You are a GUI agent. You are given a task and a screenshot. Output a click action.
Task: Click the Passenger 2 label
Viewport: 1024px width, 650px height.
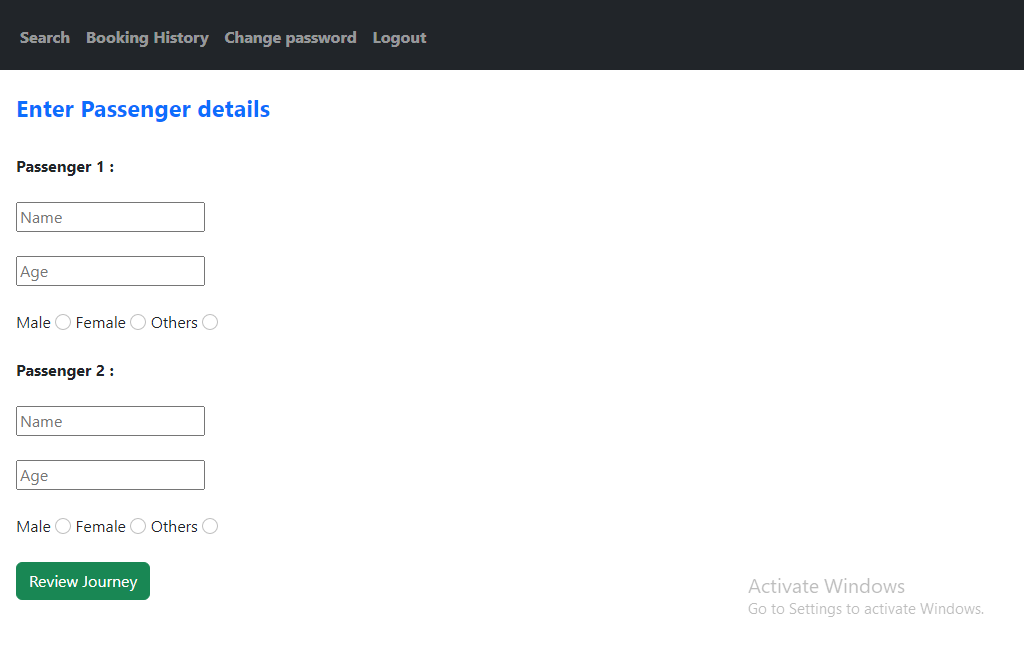65,371
